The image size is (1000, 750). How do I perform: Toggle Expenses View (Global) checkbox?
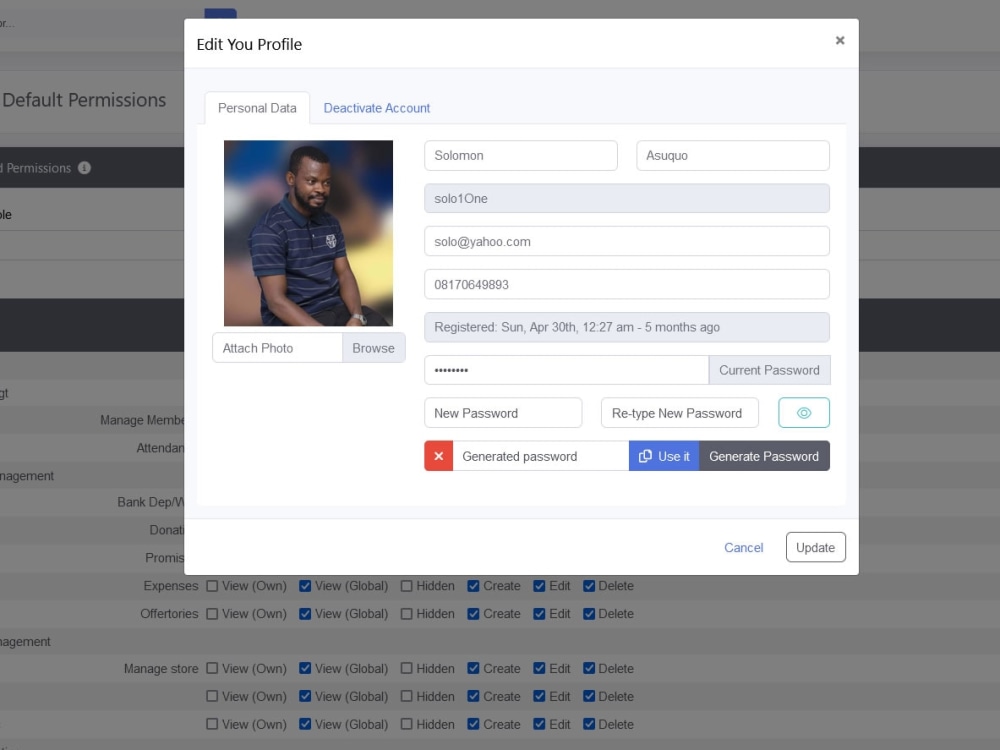point(305,585)
